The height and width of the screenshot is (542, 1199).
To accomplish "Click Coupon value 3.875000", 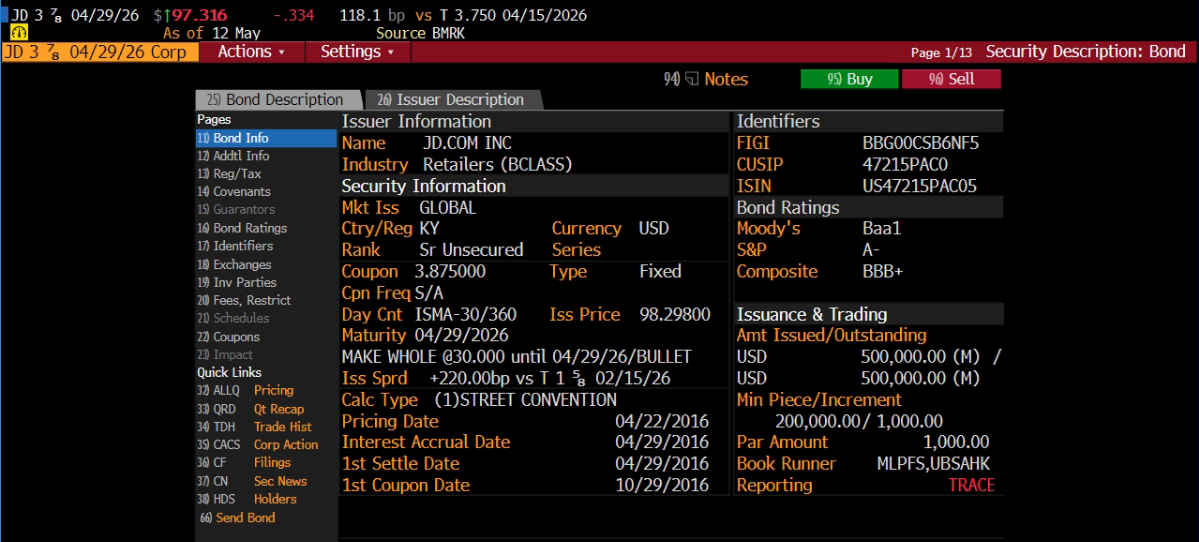I will 450,271.
